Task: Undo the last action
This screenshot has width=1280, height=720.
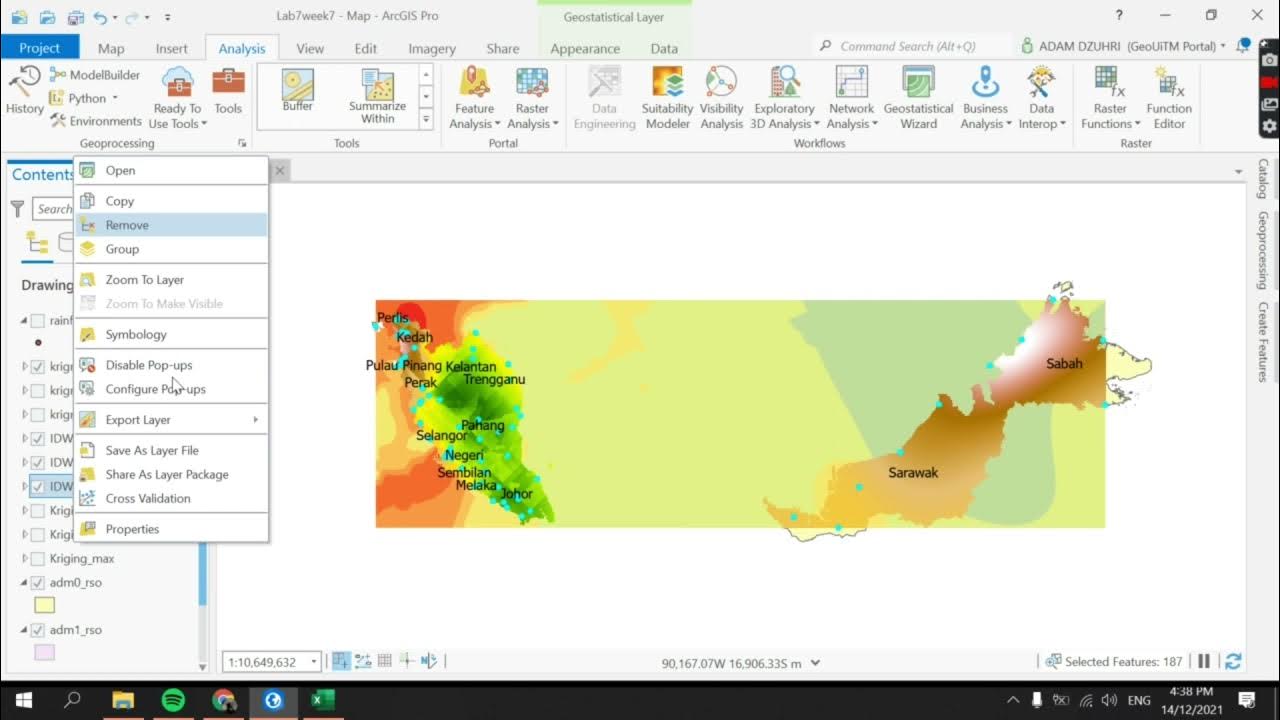Action: tap(100, 17)
